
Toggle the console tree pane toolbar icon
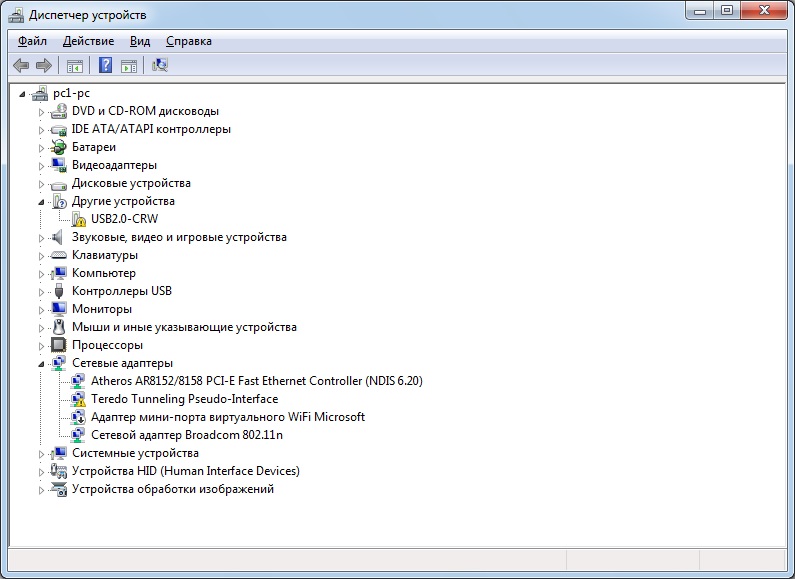coord(75,65)
